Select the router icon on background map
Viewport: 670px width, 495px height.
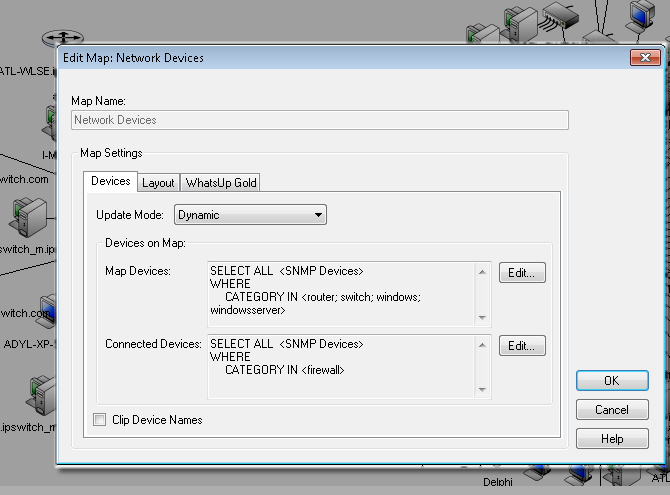pos(63,38)
